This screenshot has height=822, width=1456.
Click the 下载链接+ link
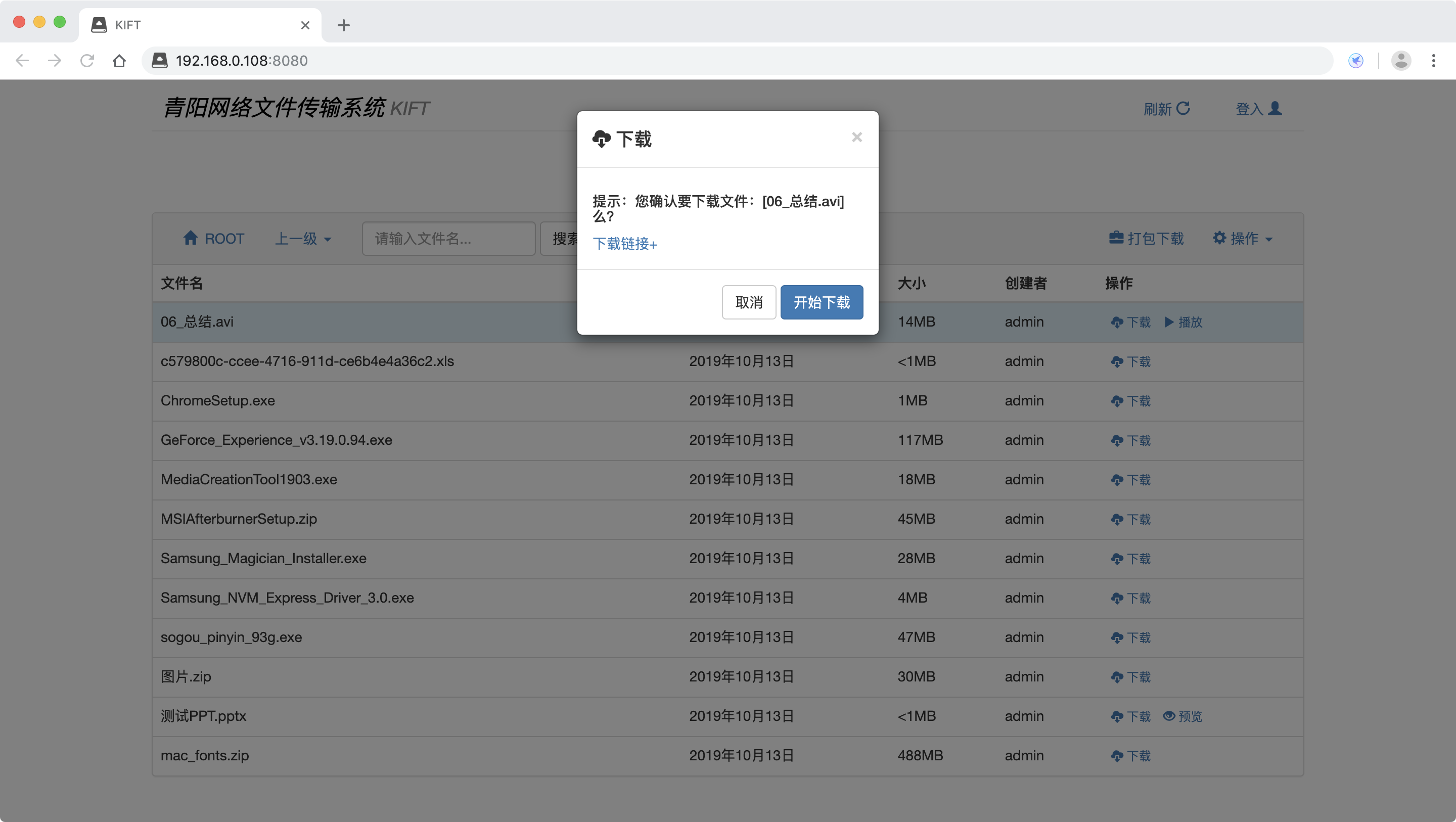point(624,244)
